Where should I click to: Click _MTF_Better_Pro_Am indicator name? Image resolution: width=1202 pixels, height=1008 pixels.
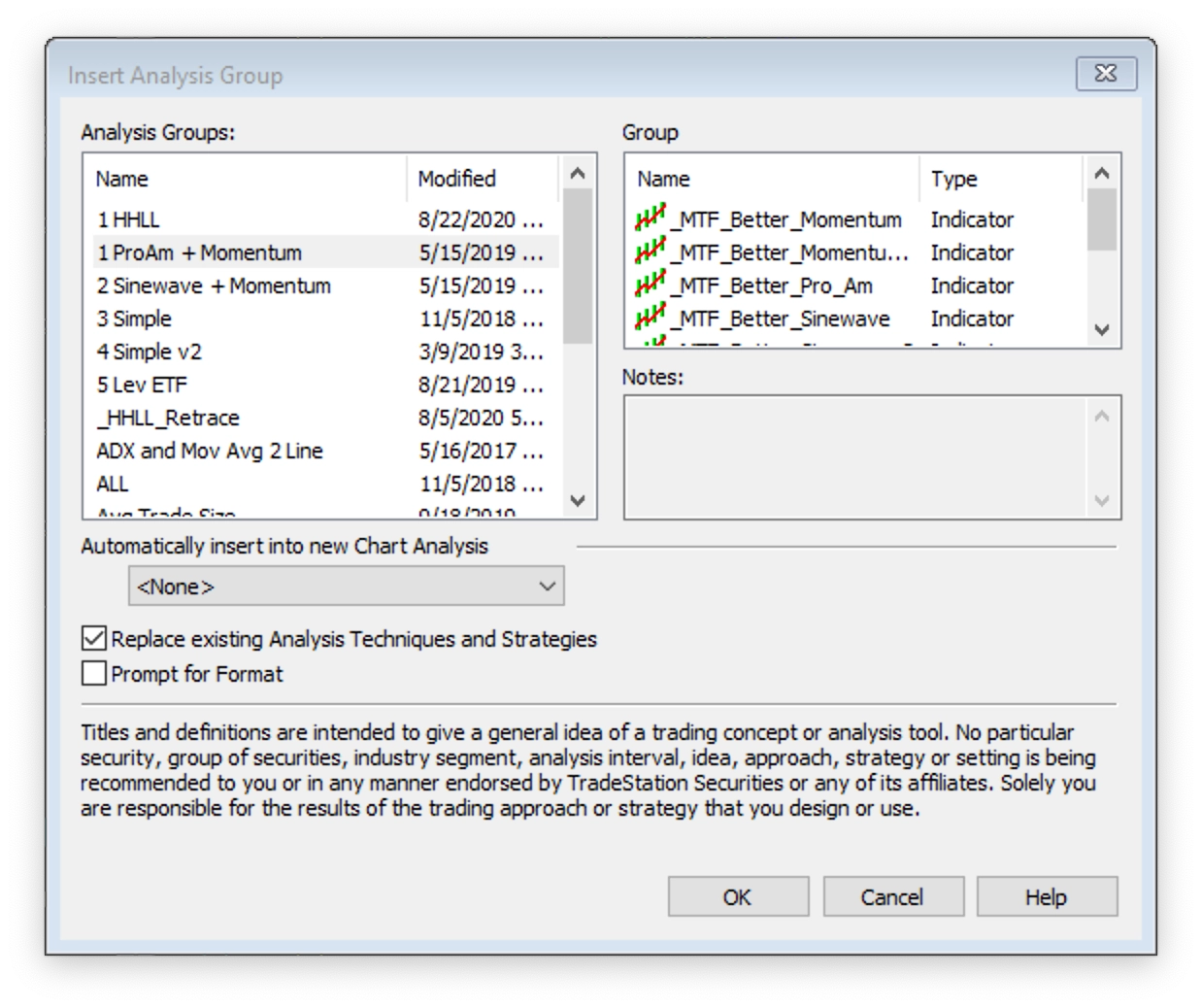click(x=772, y=286)
